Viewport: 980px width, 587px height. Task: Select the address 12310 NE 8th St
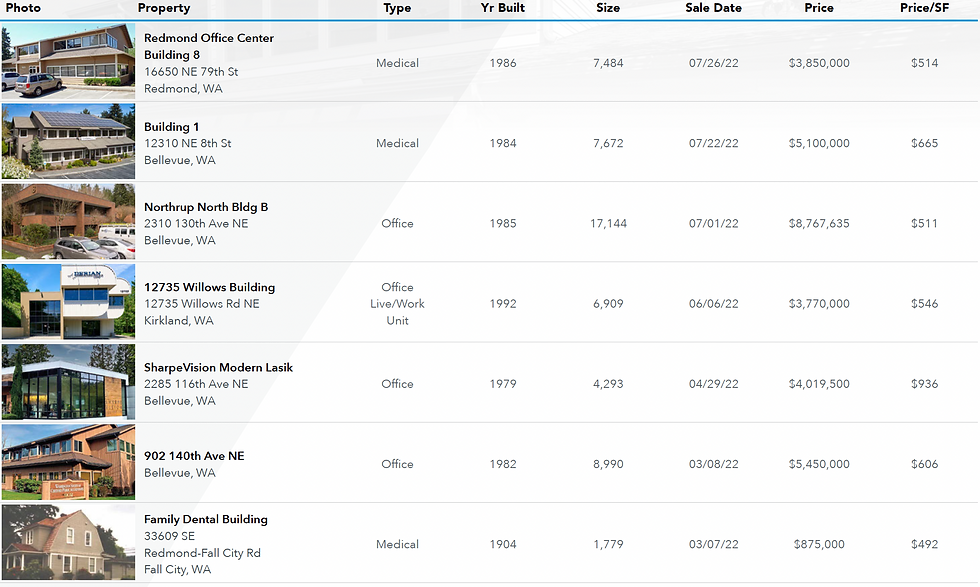188,143
